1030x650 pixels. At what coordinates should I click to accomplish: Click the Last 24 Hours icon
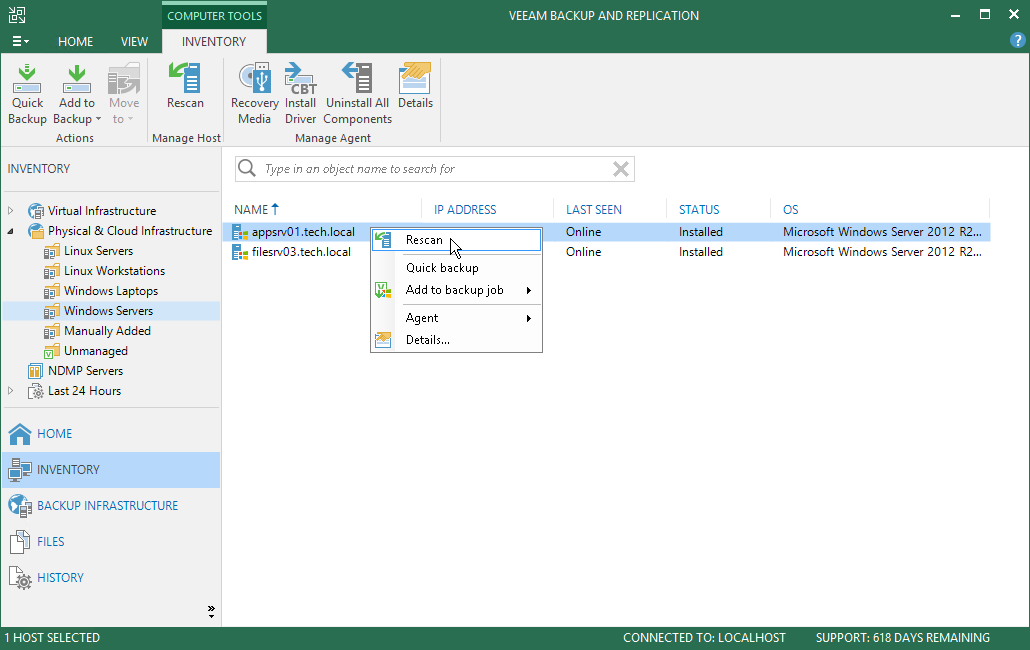pos(35,391)
